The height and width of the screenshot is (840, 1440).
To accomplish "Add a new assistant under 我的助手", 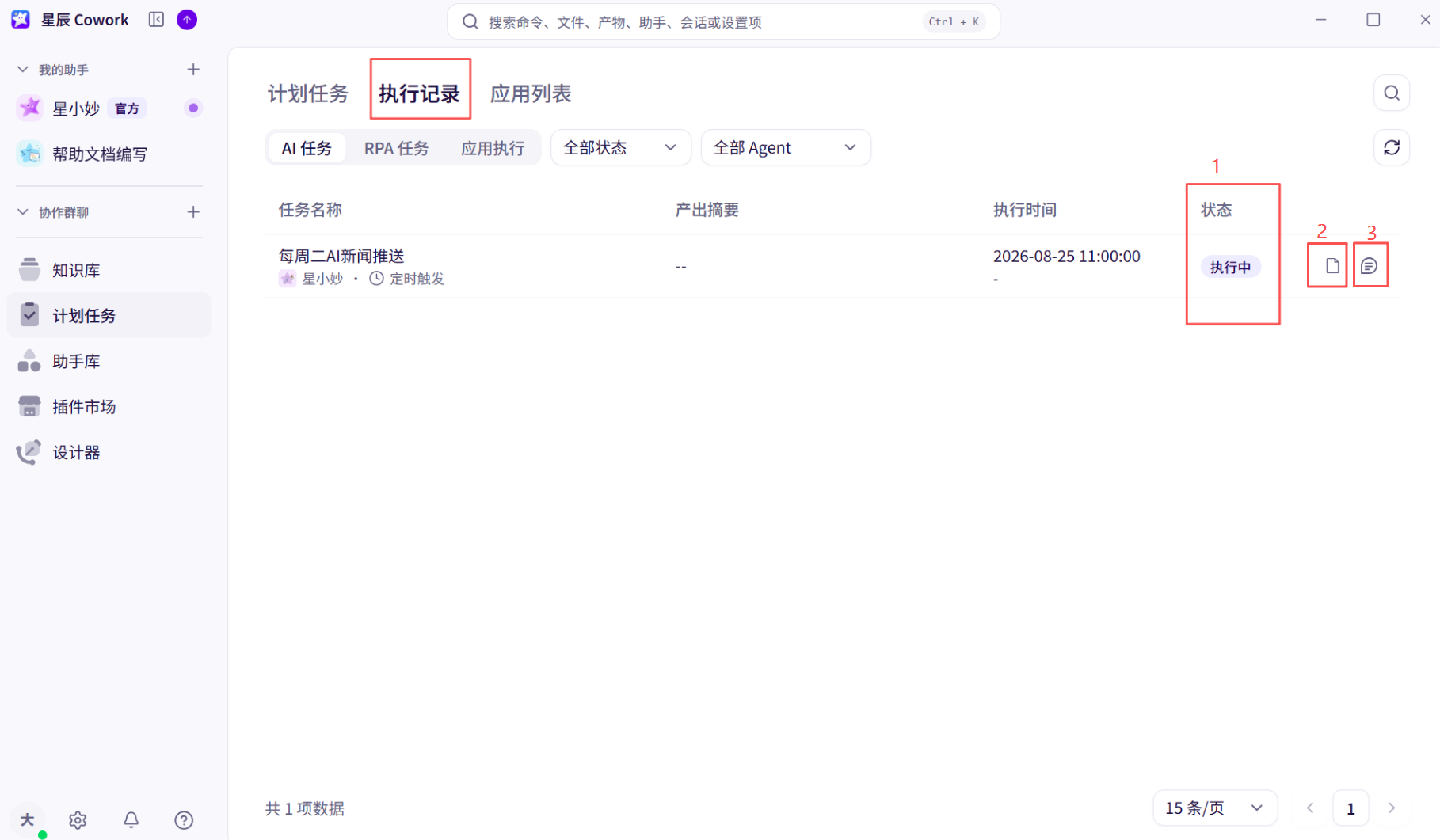I will coord(193,70).
